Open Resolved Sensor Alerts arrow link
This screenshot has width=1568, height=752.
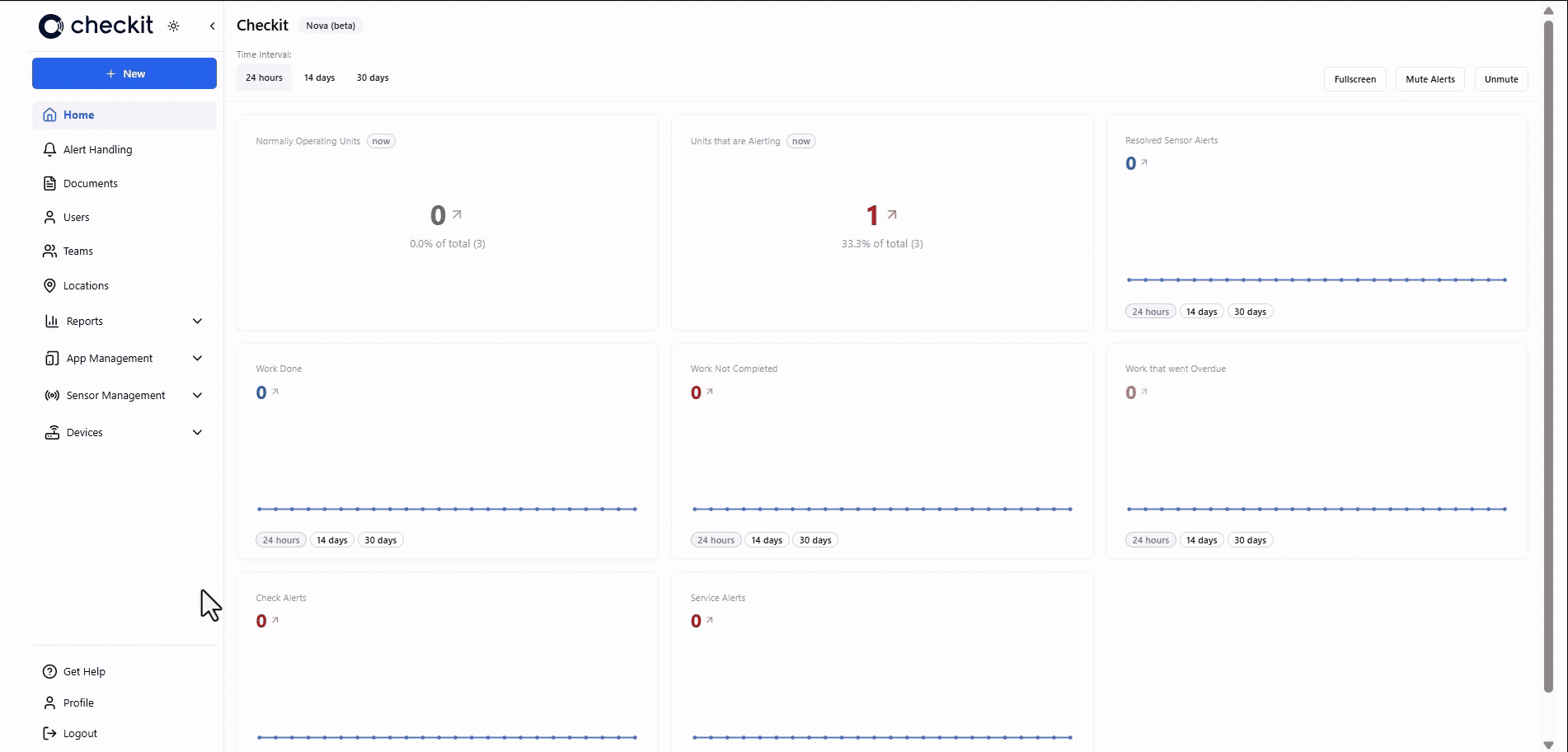(1144, 162)
